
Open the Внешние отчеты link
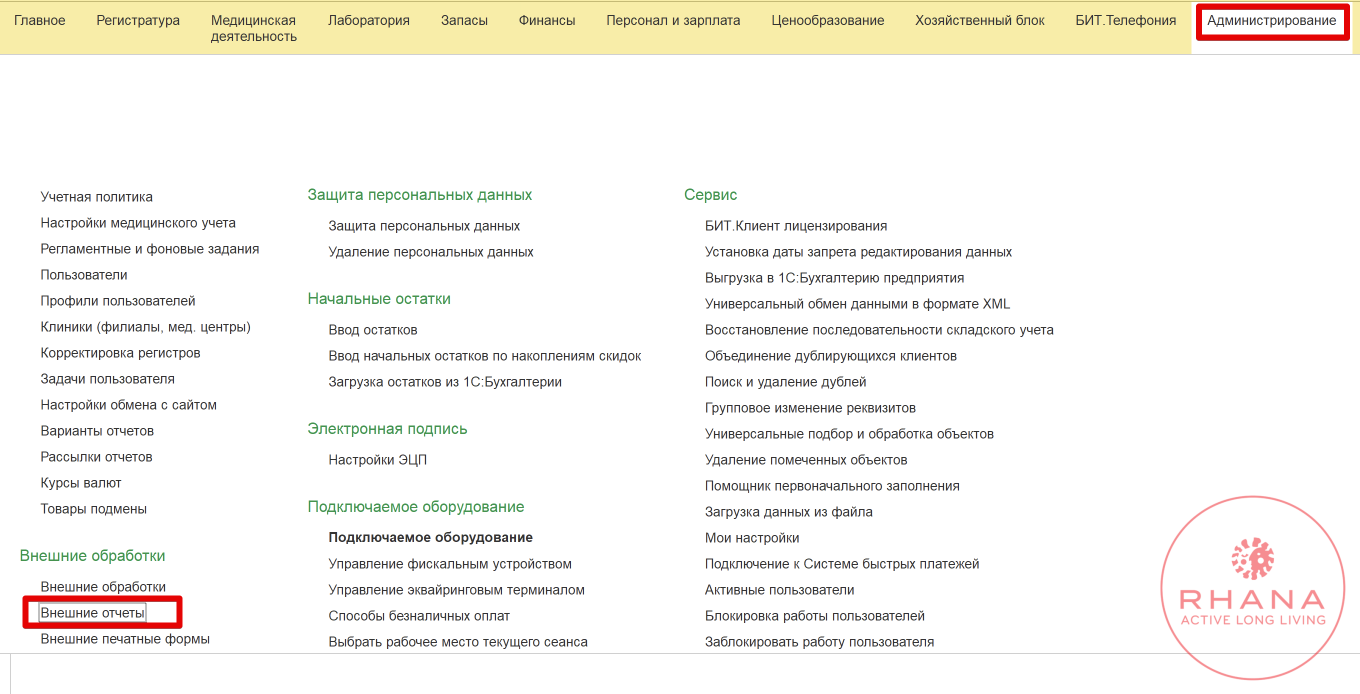click(93, 613)
